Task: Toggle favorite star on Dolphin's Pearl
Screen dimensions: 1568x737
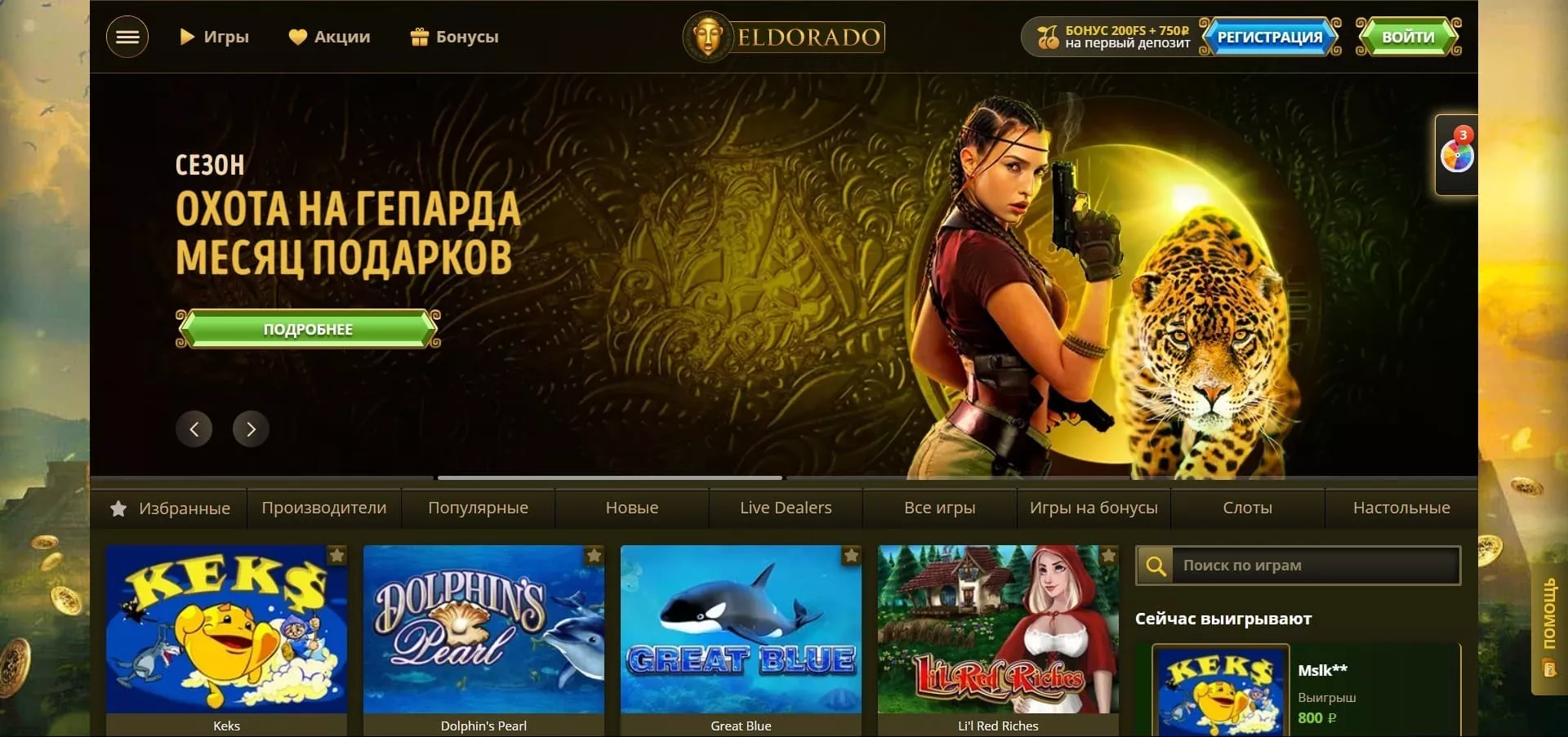Action: (x=594, y=556)
